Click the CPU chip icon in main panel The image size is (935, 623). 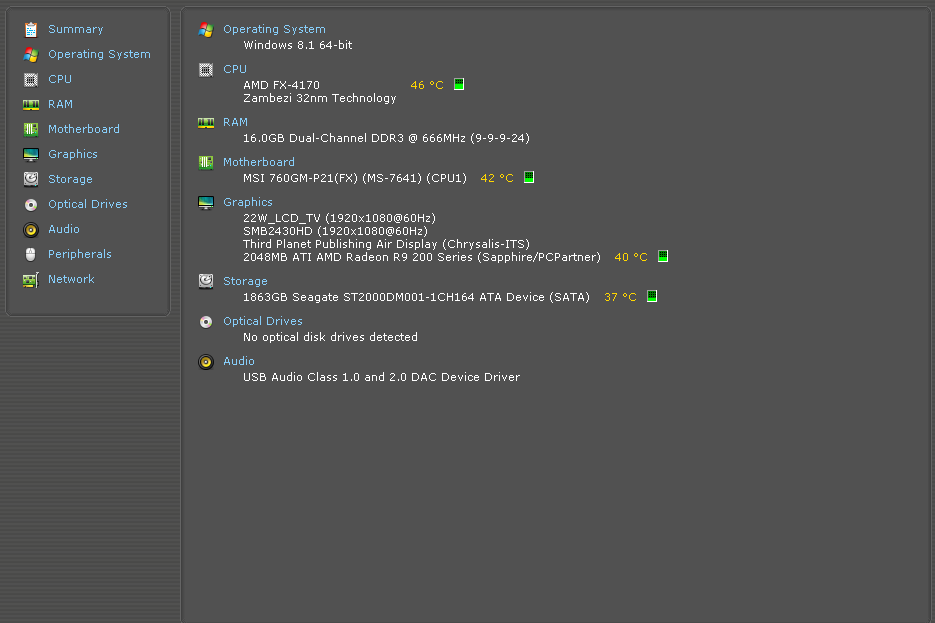(x=206, y=70)
